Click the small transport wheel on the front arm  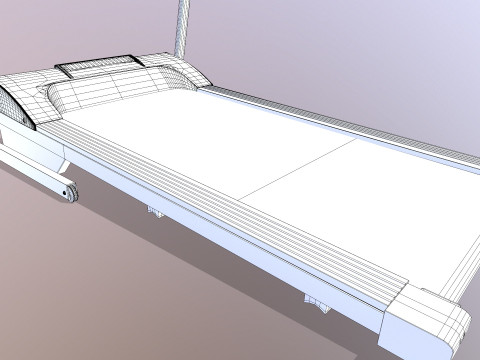click(72, 193)
